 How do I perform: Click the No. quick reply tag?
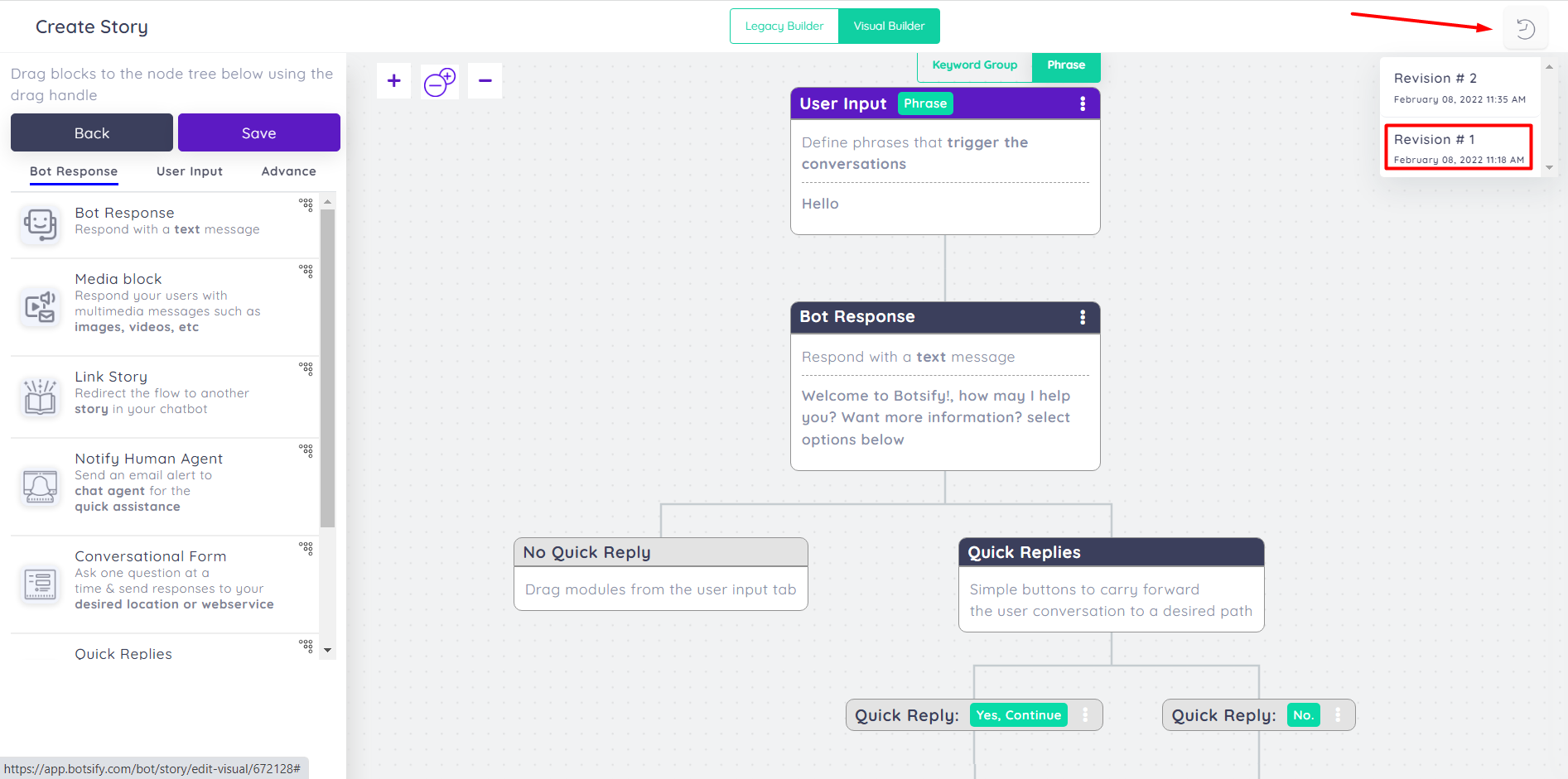coord(1303,715)
